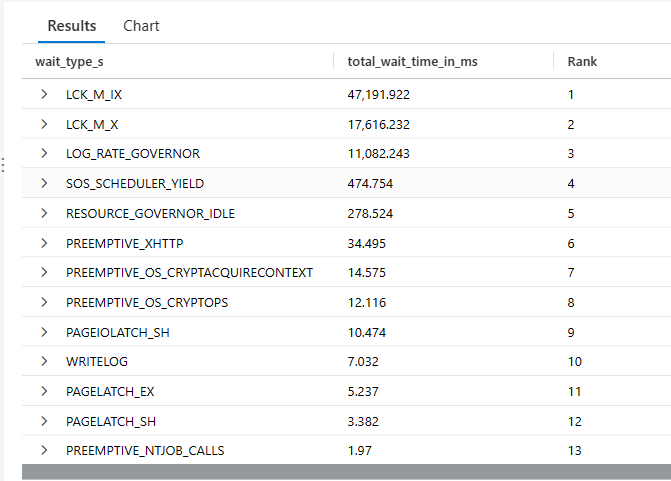Select the Results tab
The image size is (671, 481).
tap(72, 26)
